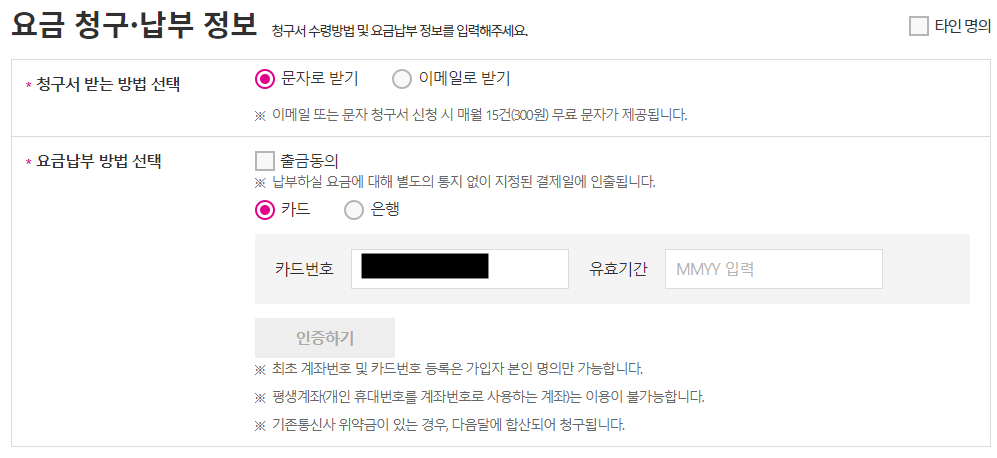Click the 가입자 본인 명의 notice line
This screenshot has height=458, width=997.
click(449, 369)
